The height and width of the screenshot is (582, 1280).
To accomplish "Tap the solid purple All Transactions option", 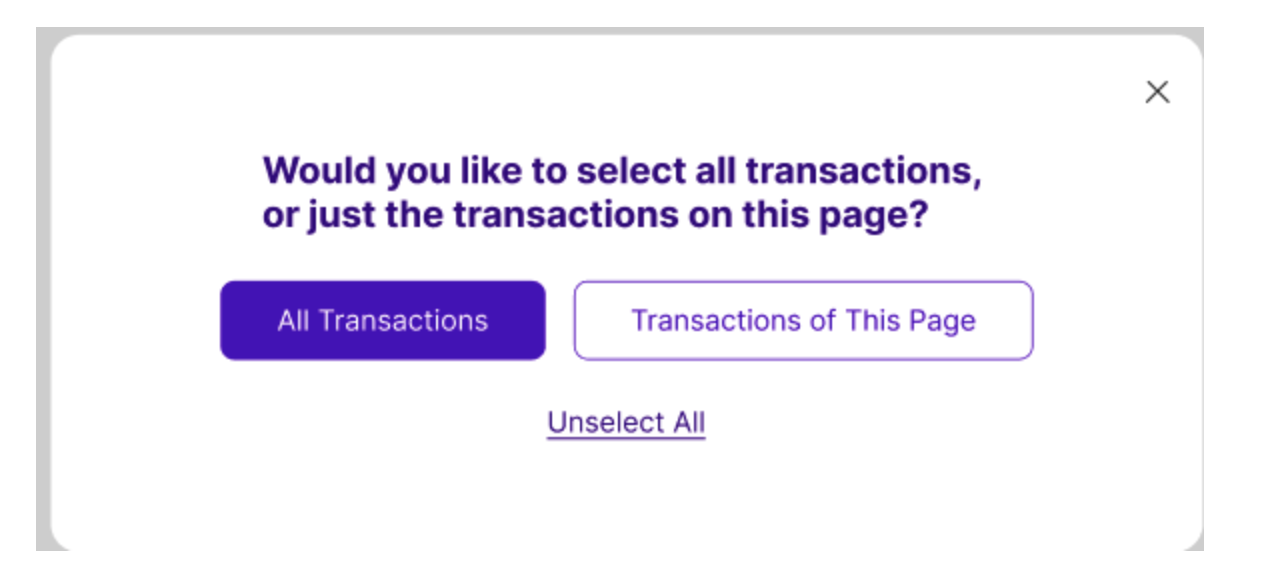I will click(383, 320).
